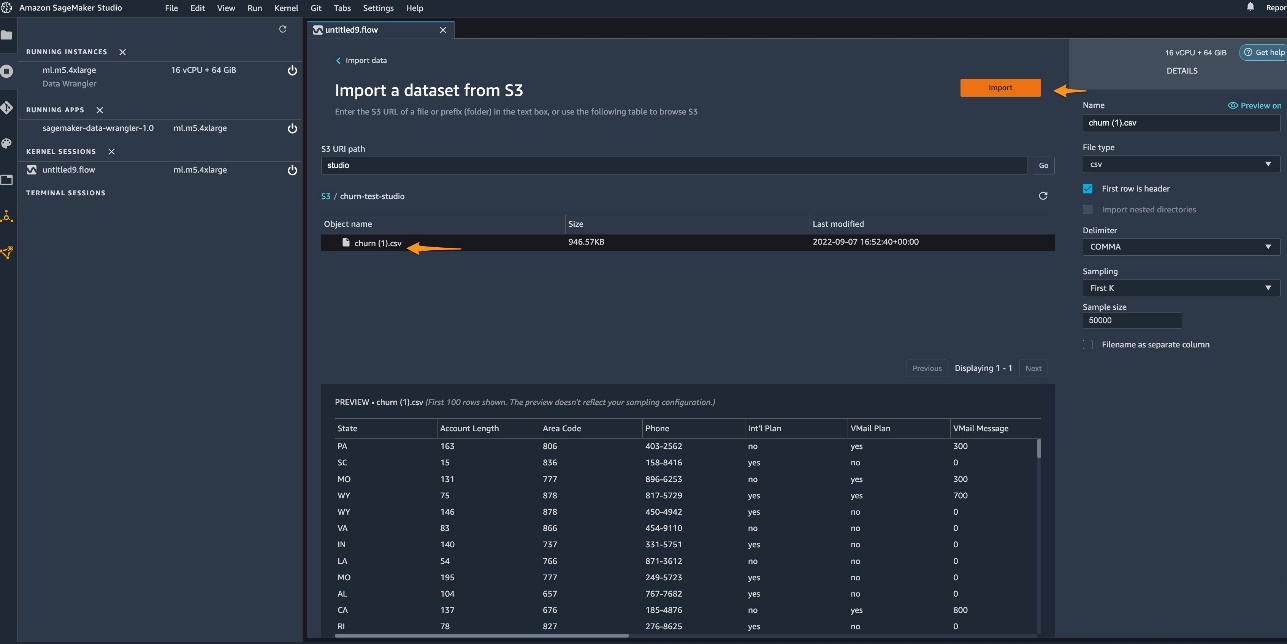Click the VMail Message column header
Image resolution: width=1287 pixels, height=644 pixels.
tap(981, 428)
